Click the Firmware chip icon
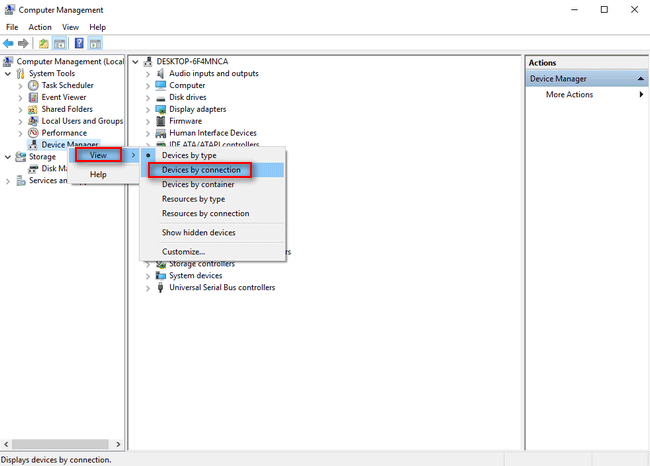The image size is (650, 466). point(160,121)
